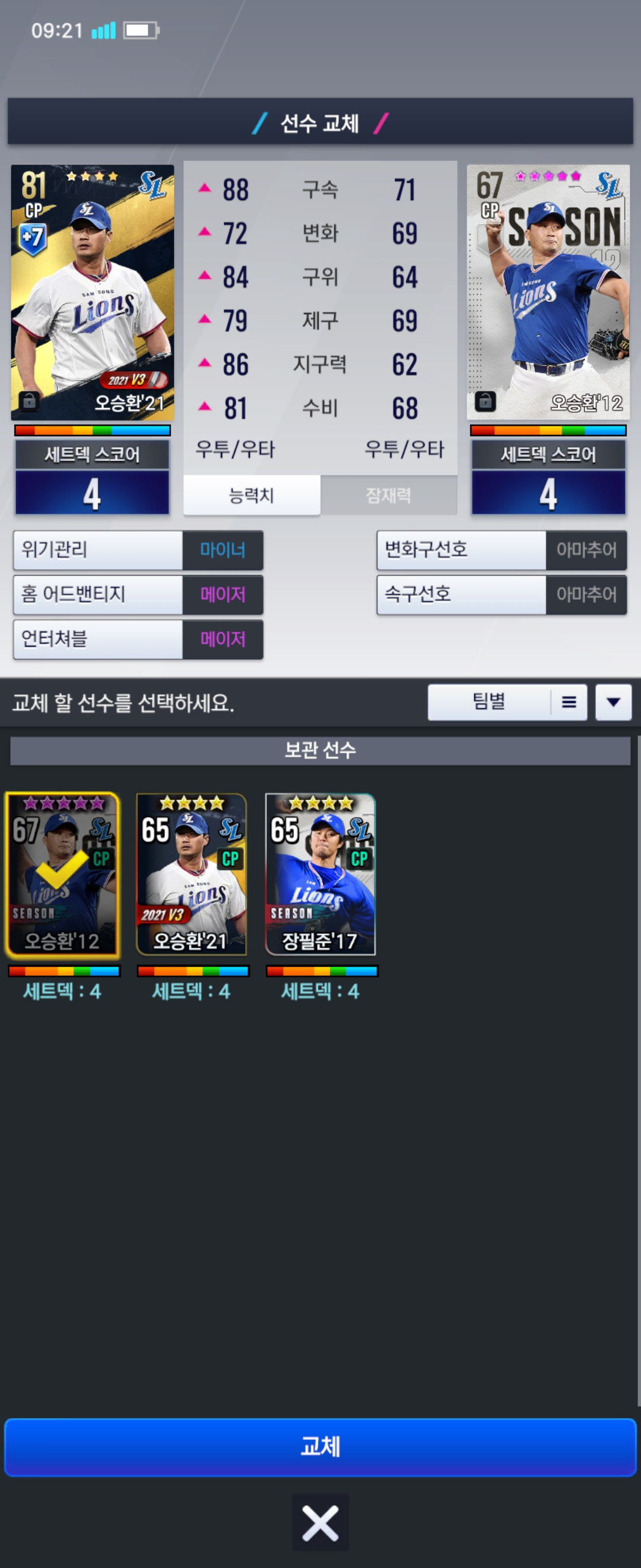Open the 팀별 filter dropdown
The image size is (641, 1568).
point(490,702)
